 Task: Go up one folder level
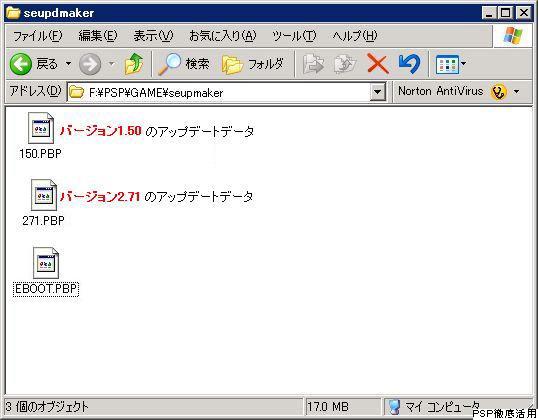pos(134,64)
